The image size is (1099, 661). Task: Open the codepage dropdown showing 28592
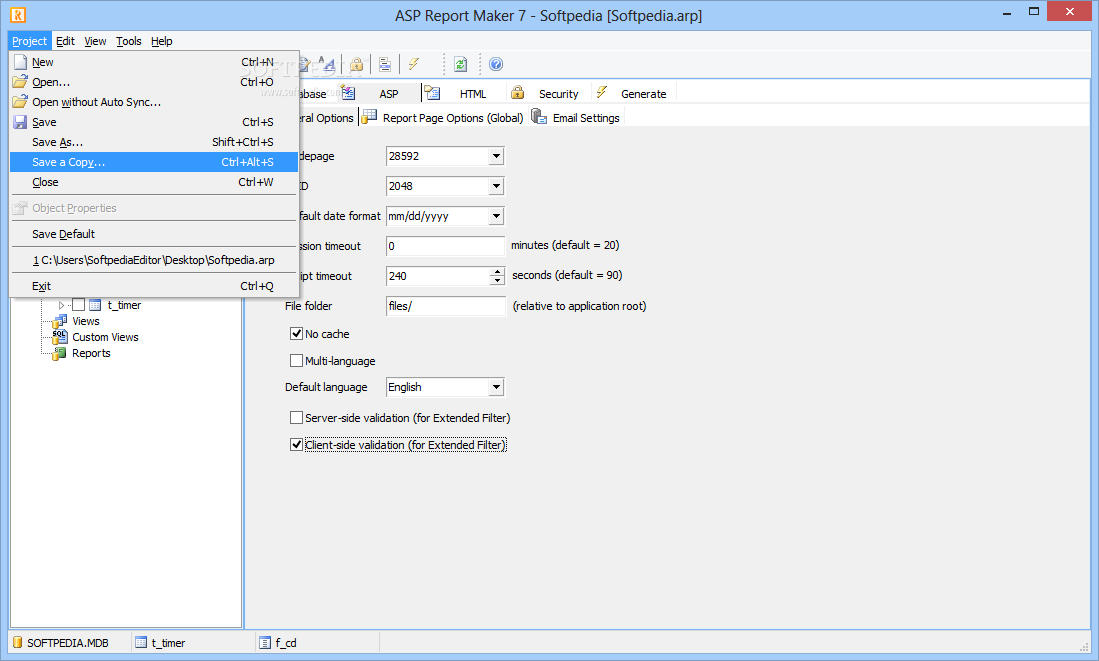[x=496, y=156]
